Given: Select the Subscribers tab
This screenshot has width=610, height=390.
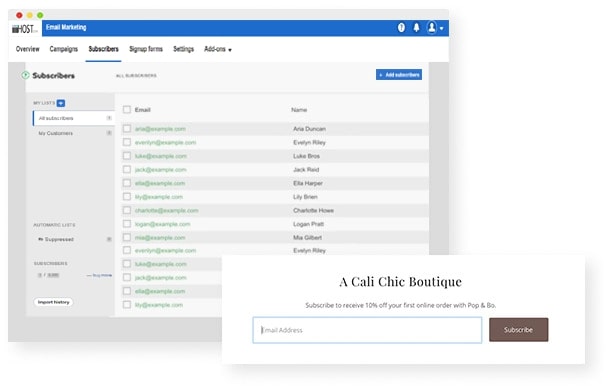Looking at the screenshot, I should point(103,49).
